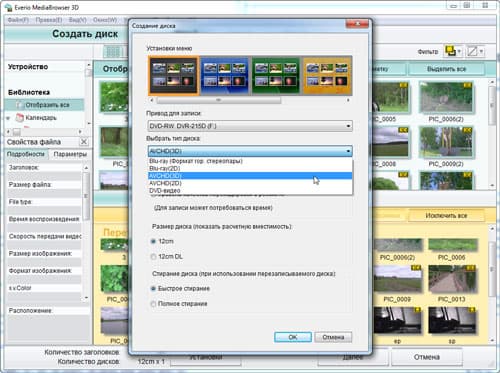Click the yellow filter icon
This screenshot has width=500, height=373.
click(x=450, y=51)
